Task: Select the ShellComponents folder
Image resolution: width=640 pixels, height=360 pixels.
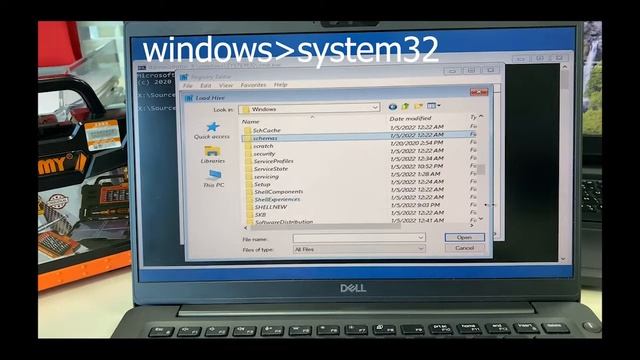Action: 278,192
